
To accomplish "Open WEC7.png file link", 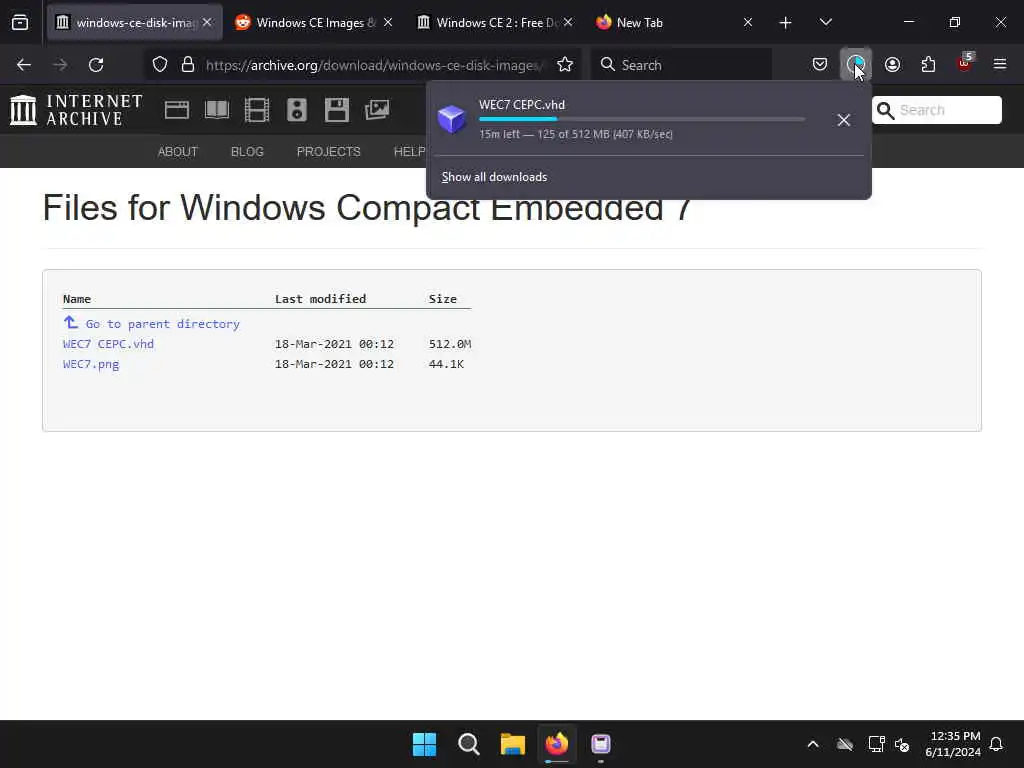I will pyautogui.click(x=91, y=364).
